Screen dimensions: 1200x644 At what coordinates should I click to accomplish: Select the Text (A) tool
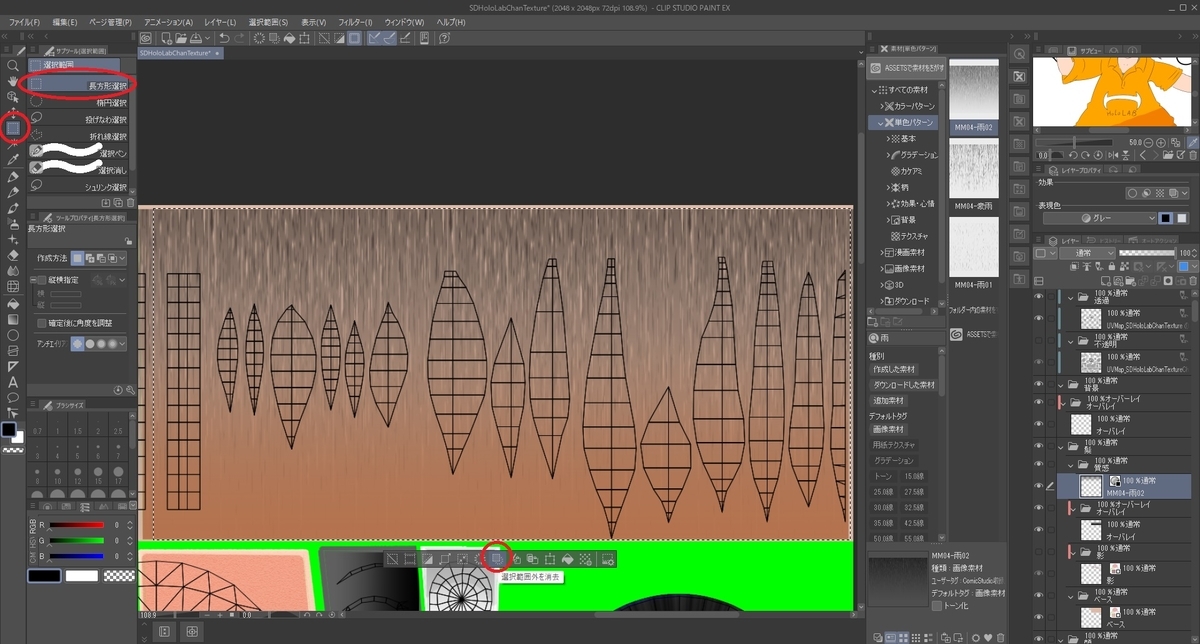pyautogui.click(x=13, y=382)
